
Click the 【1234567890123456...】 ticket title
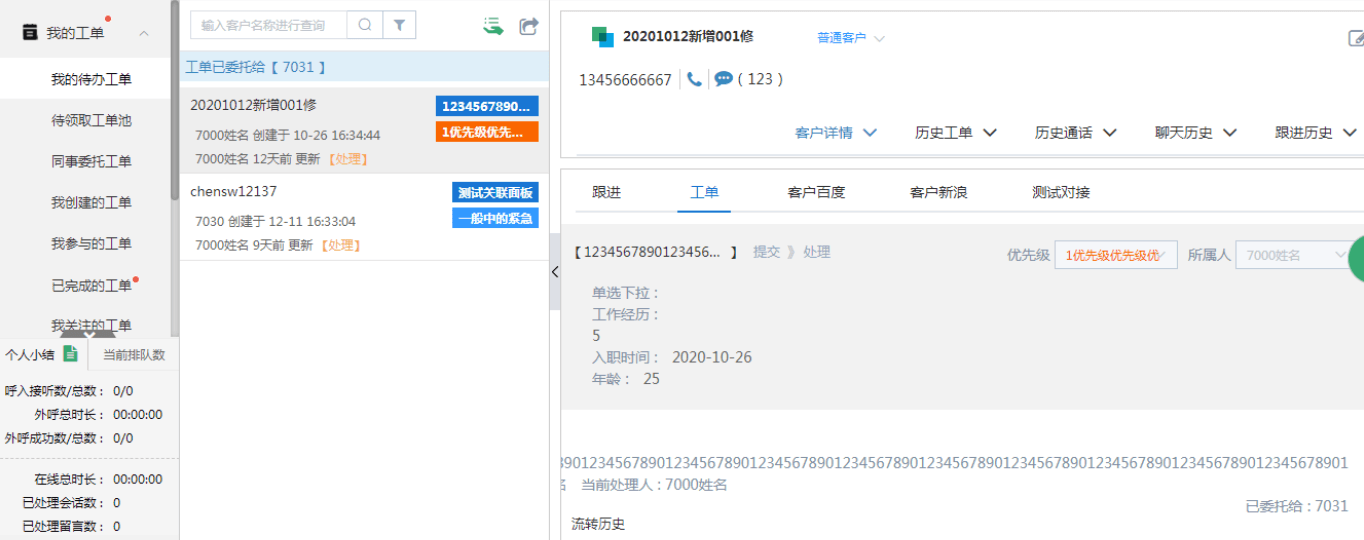coord(655,252)
